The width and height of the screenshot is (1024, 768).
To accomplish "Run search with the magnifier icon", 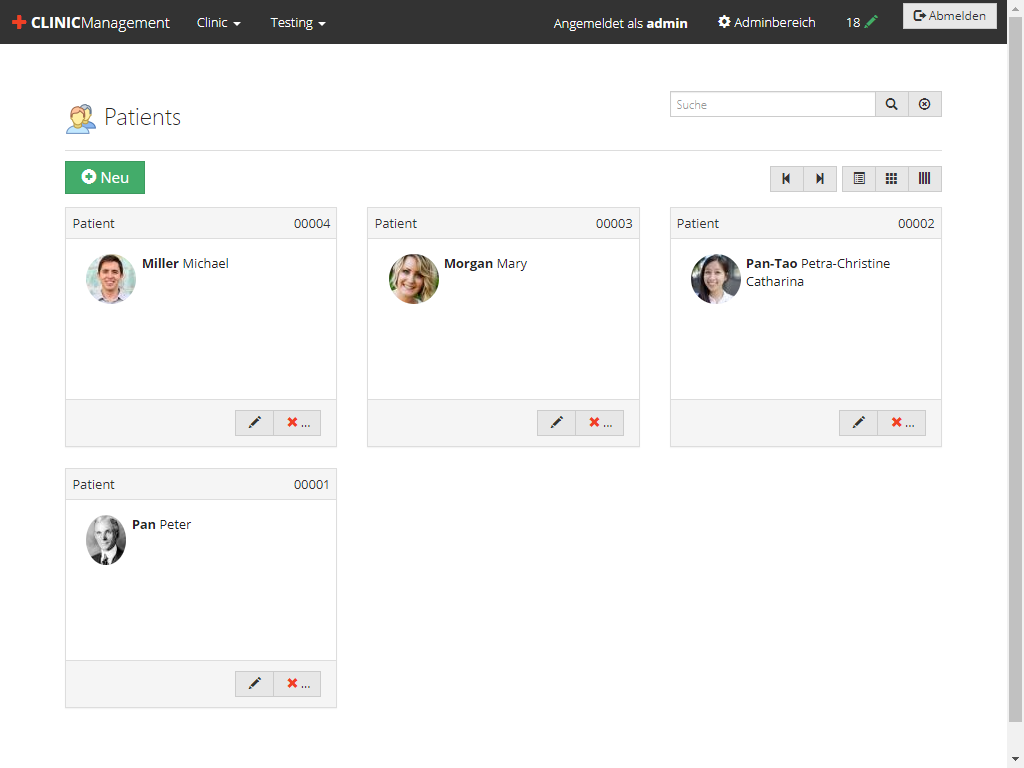I will pyautogui.click(x=891, y=104).
